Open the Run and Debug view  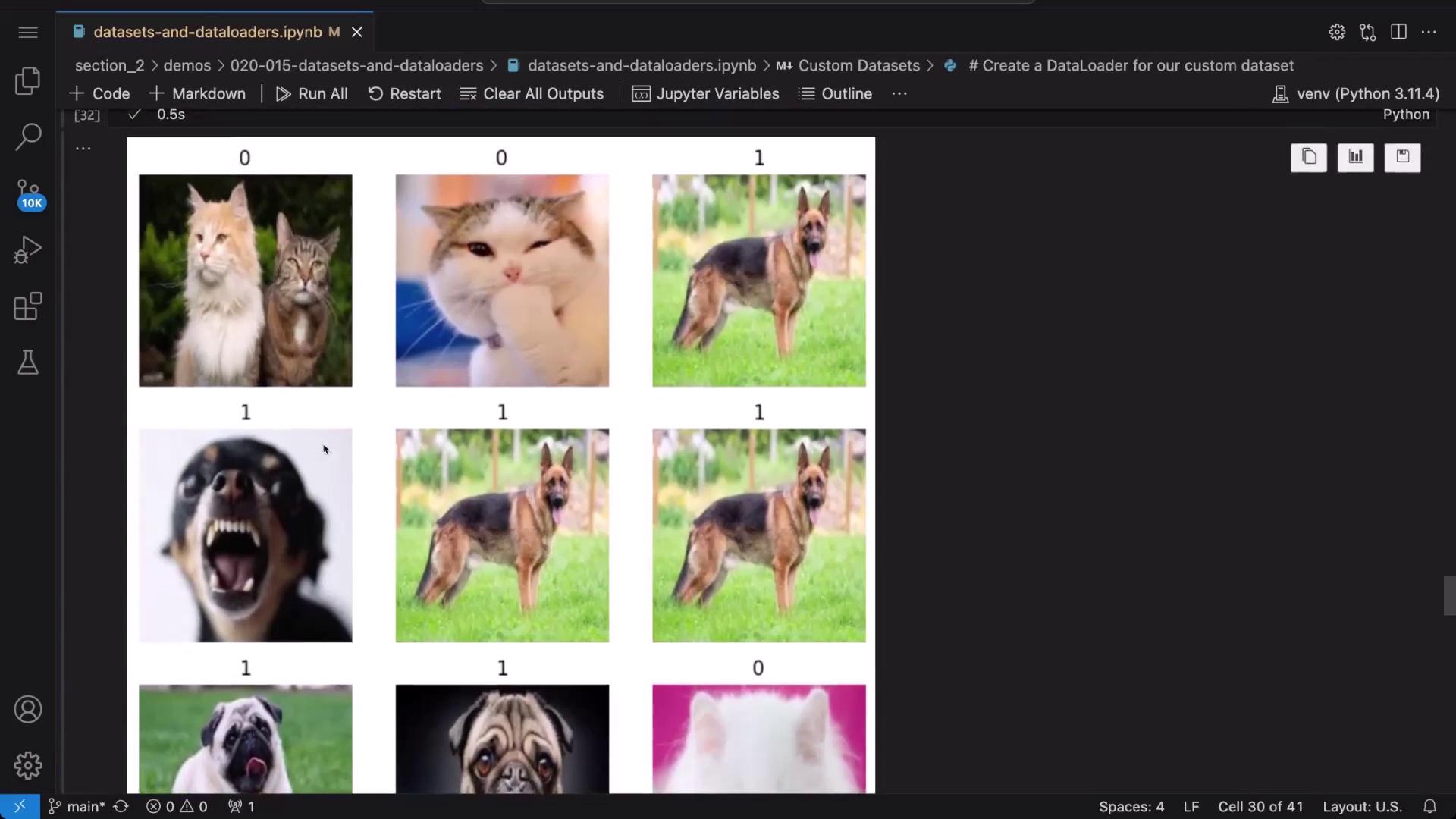pyautogui.click(x=28, y=250)
